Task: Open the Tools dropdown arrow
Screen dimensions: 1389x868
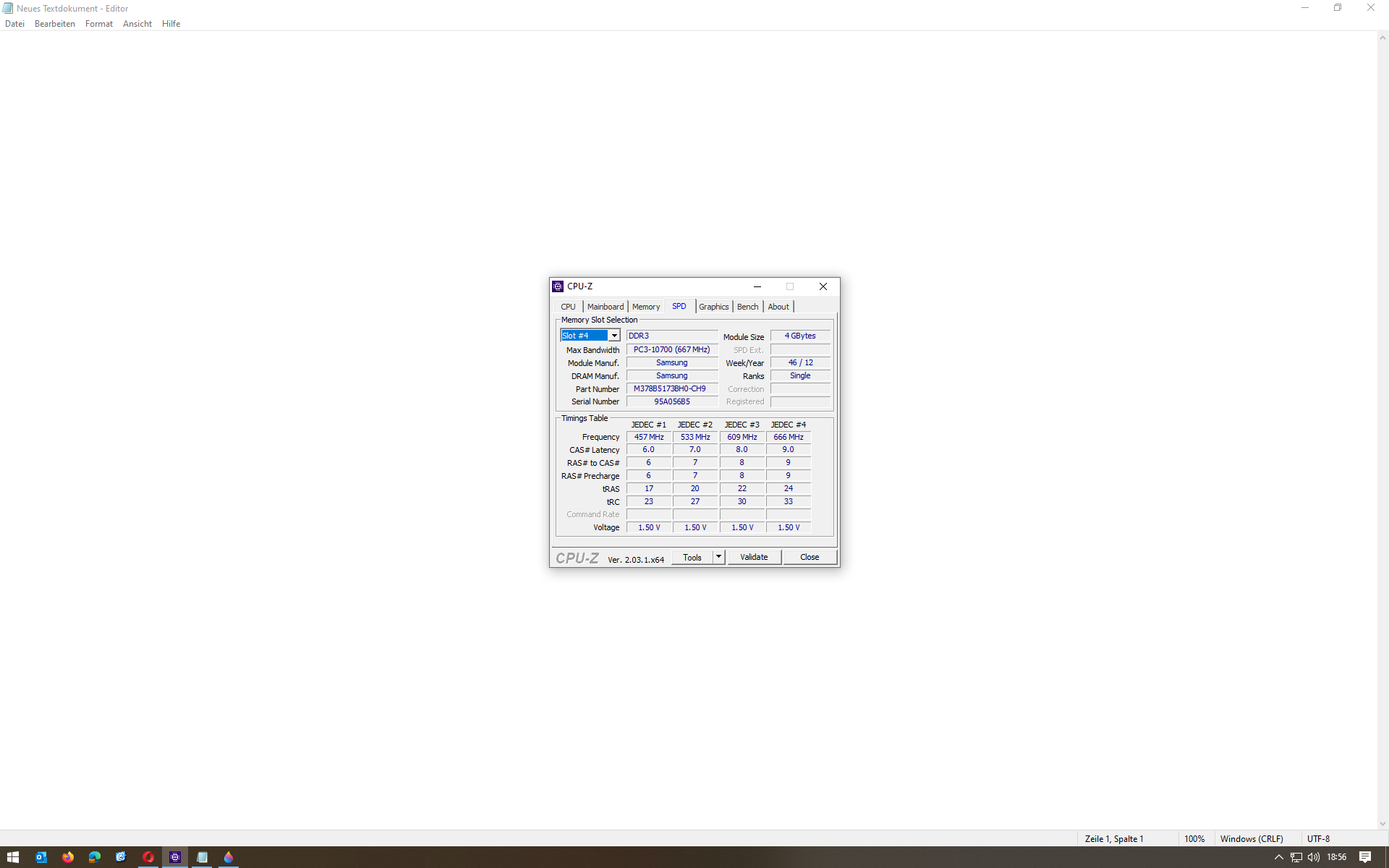Action: pos(718,557)
